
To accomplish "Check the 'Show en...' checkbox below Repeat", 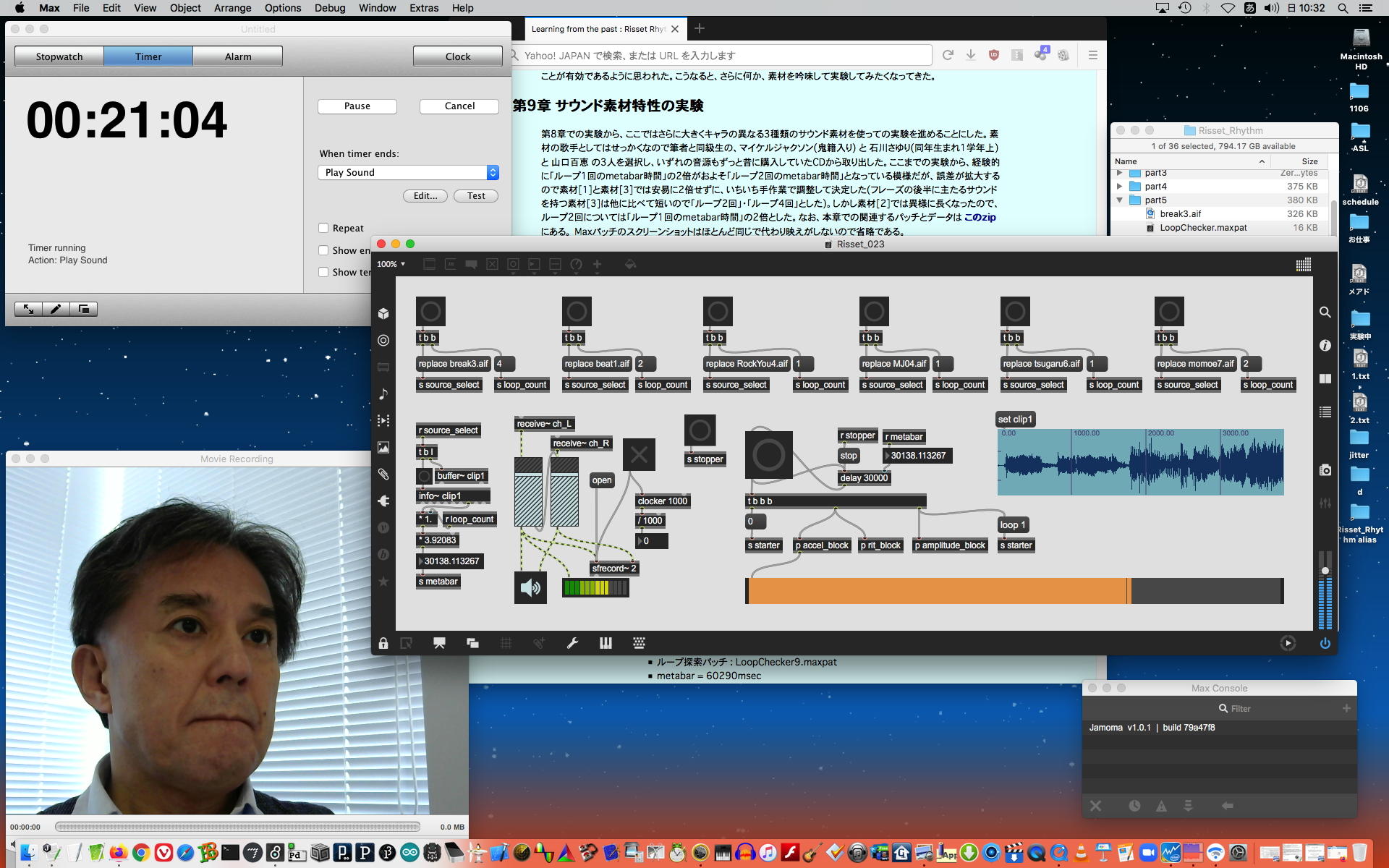I will (323, 250).
